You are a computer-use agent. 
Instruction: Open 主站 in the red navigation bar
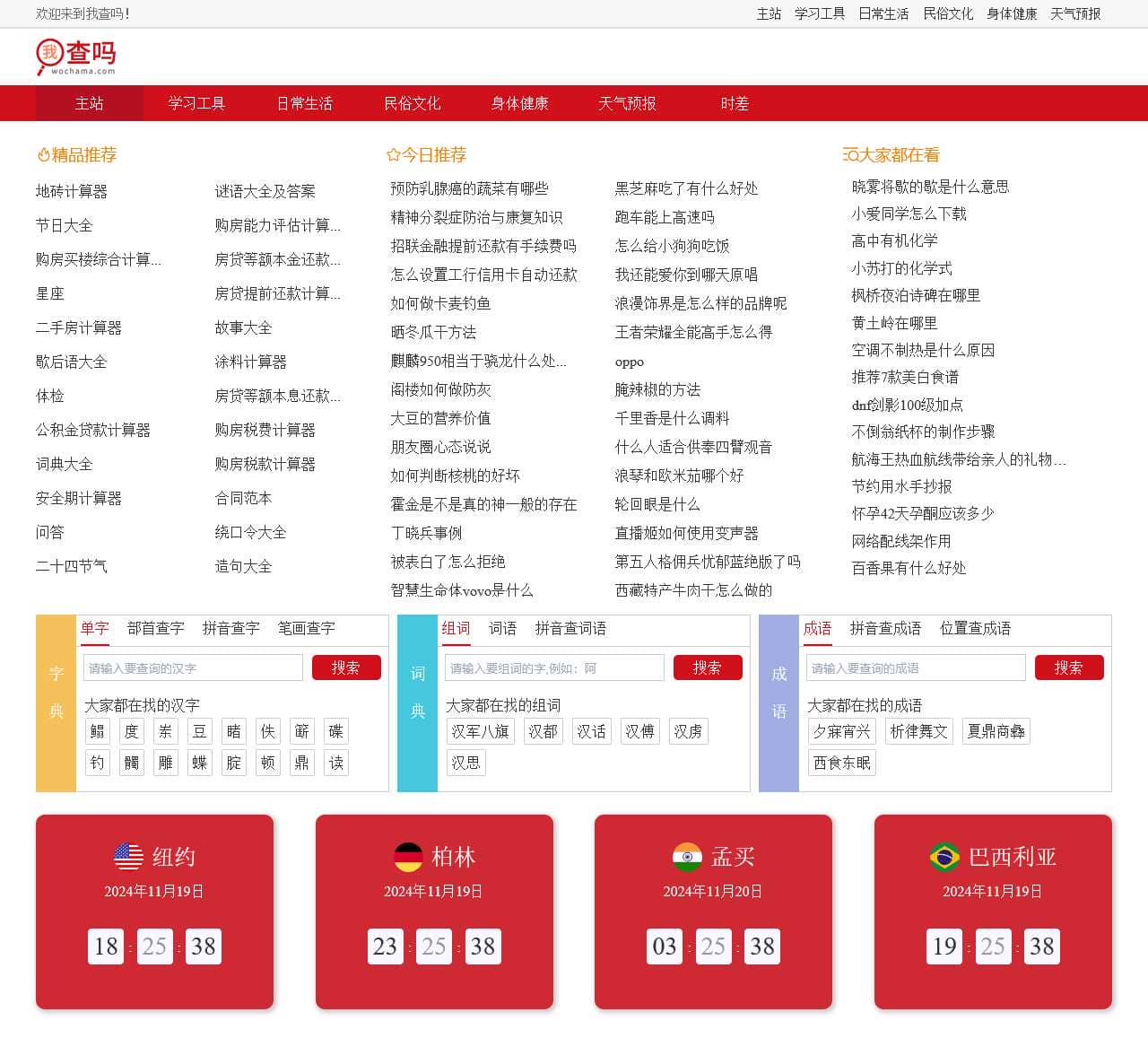(x=90, y=103)
